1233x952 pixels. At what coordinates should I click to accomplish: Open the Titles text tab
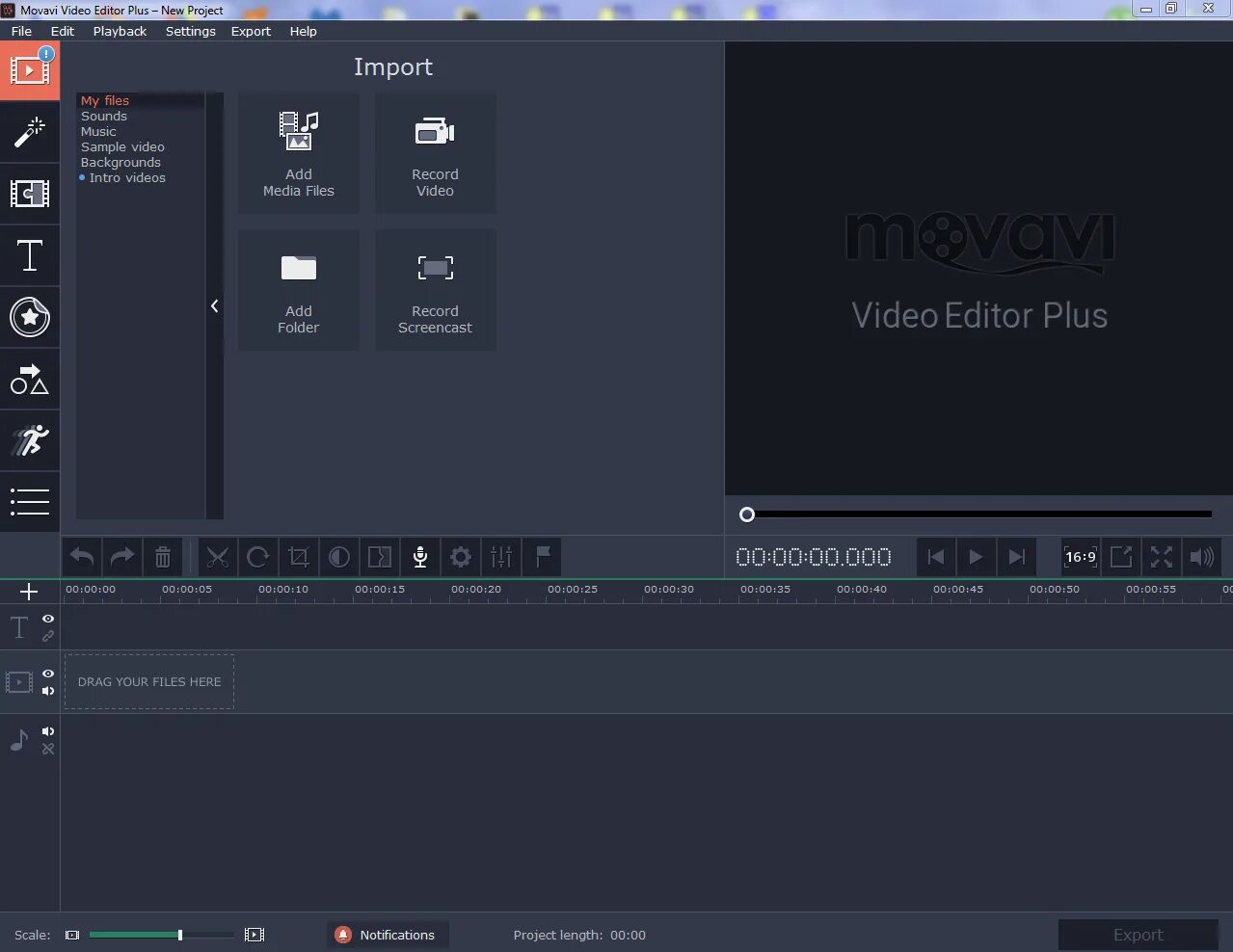(30, 255)
